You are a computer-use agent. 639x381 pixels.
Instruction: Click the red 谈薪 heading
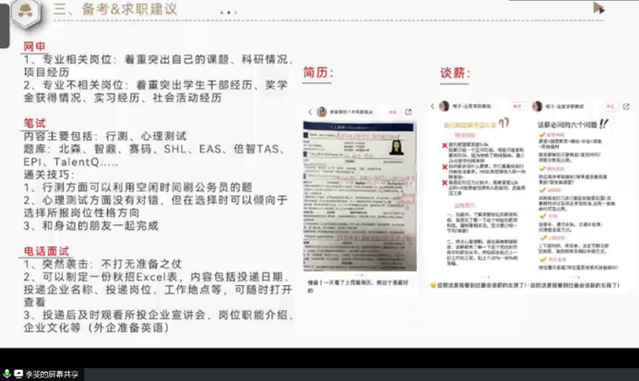(x=455, y=73)
